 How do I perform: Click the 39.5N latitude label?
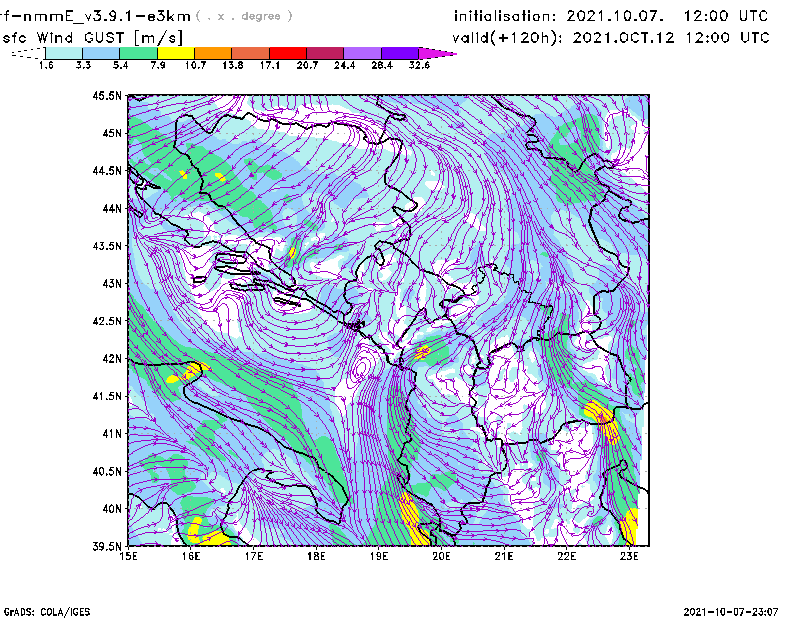point(107,546)
